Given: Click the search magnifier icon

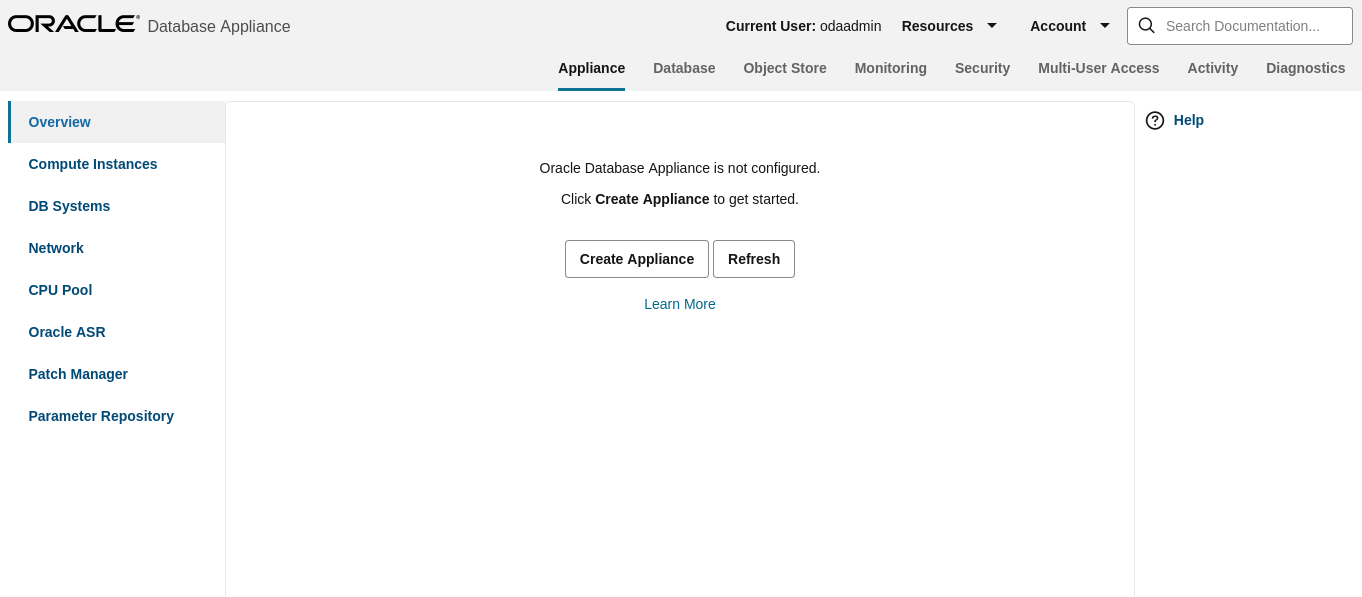Looking at the screenshot, I should (x=1147, y=25).
